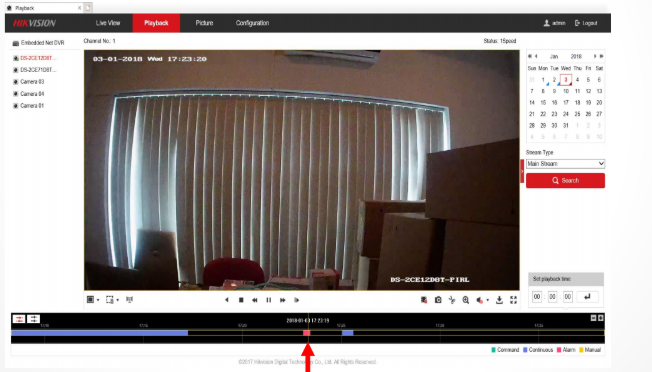The width and height of the screenshot is (652, 372).
Task: Click the second timeline mode button beside the red one
Action: [x=33, y=319]
